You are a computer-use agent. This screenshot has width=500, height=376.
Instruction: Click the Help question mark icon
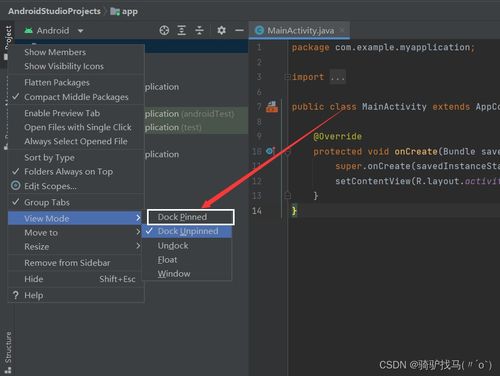coord(16,295)
